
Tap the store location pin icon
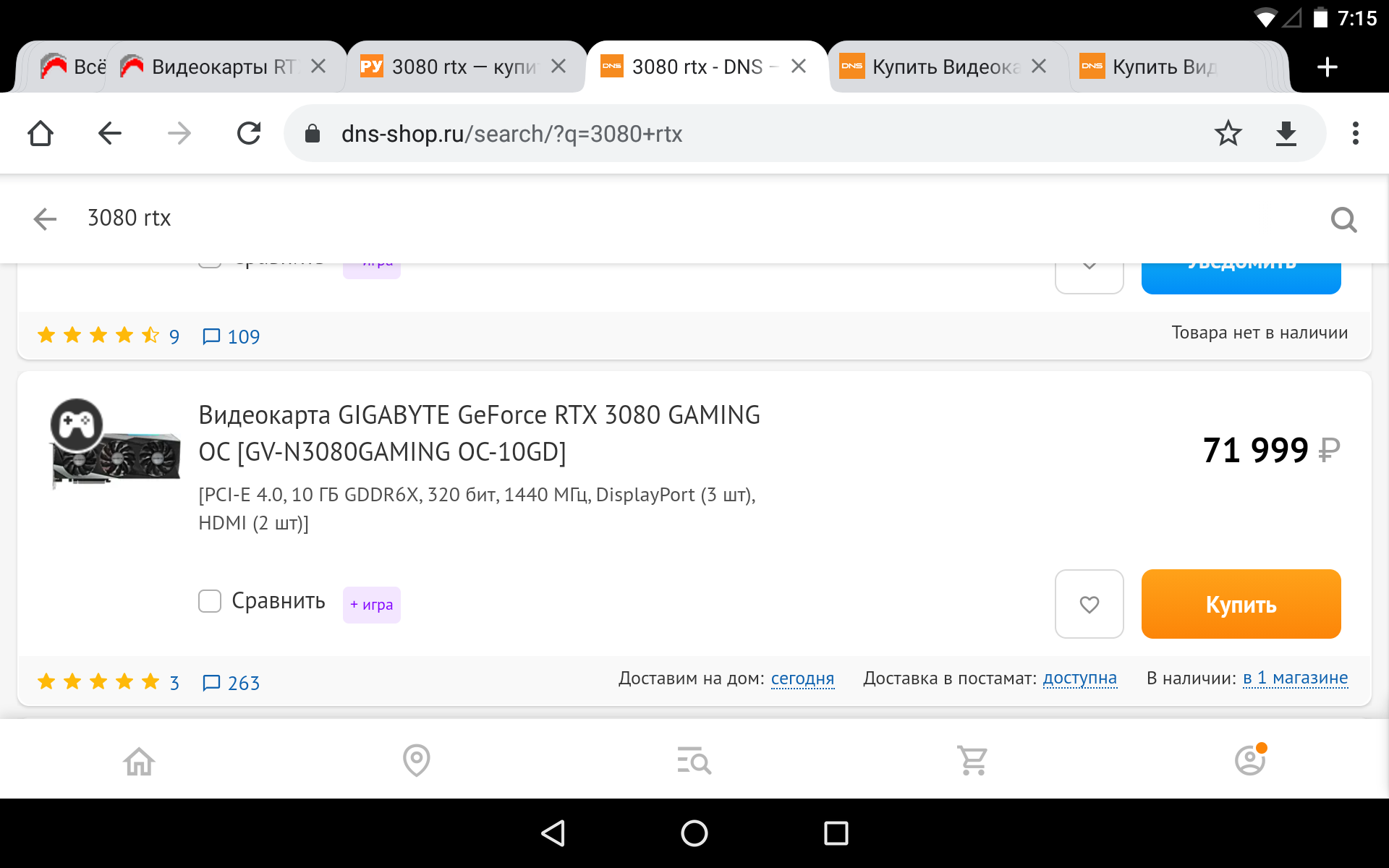click(416, 760)
